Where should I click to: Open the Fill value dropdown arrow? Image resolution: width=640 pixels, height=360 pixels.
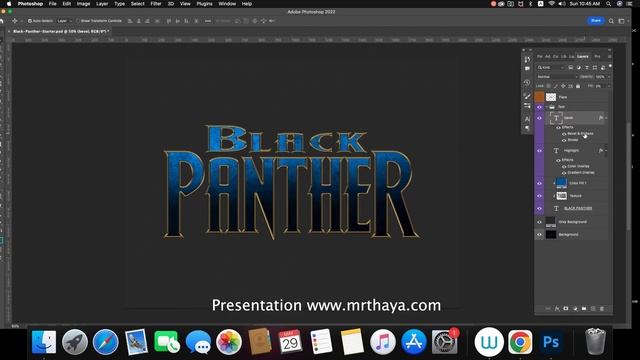(x=609, y=86)
